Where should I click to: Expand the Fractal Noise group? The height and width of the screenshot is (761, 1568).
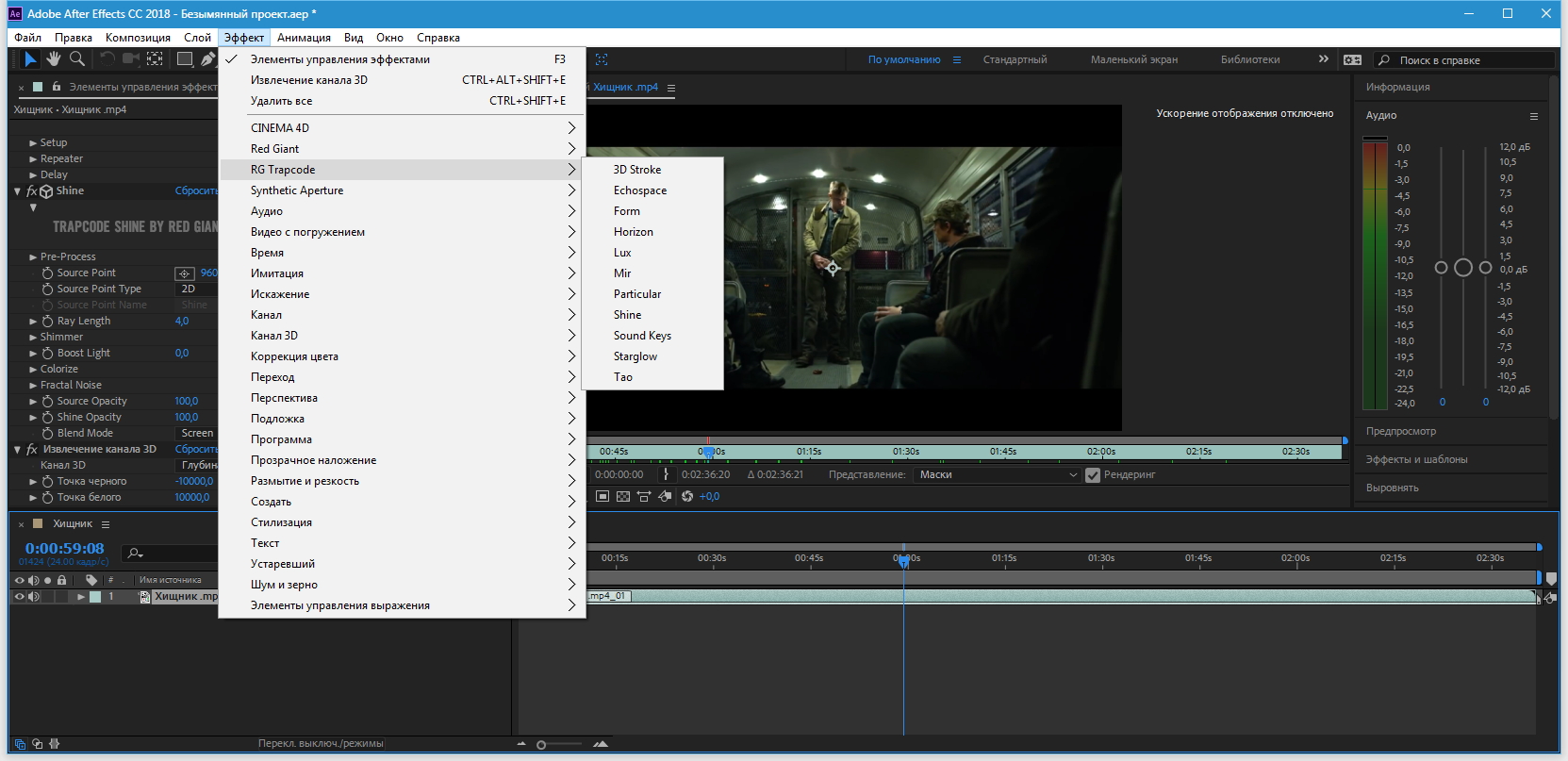[x=33, y=386]
